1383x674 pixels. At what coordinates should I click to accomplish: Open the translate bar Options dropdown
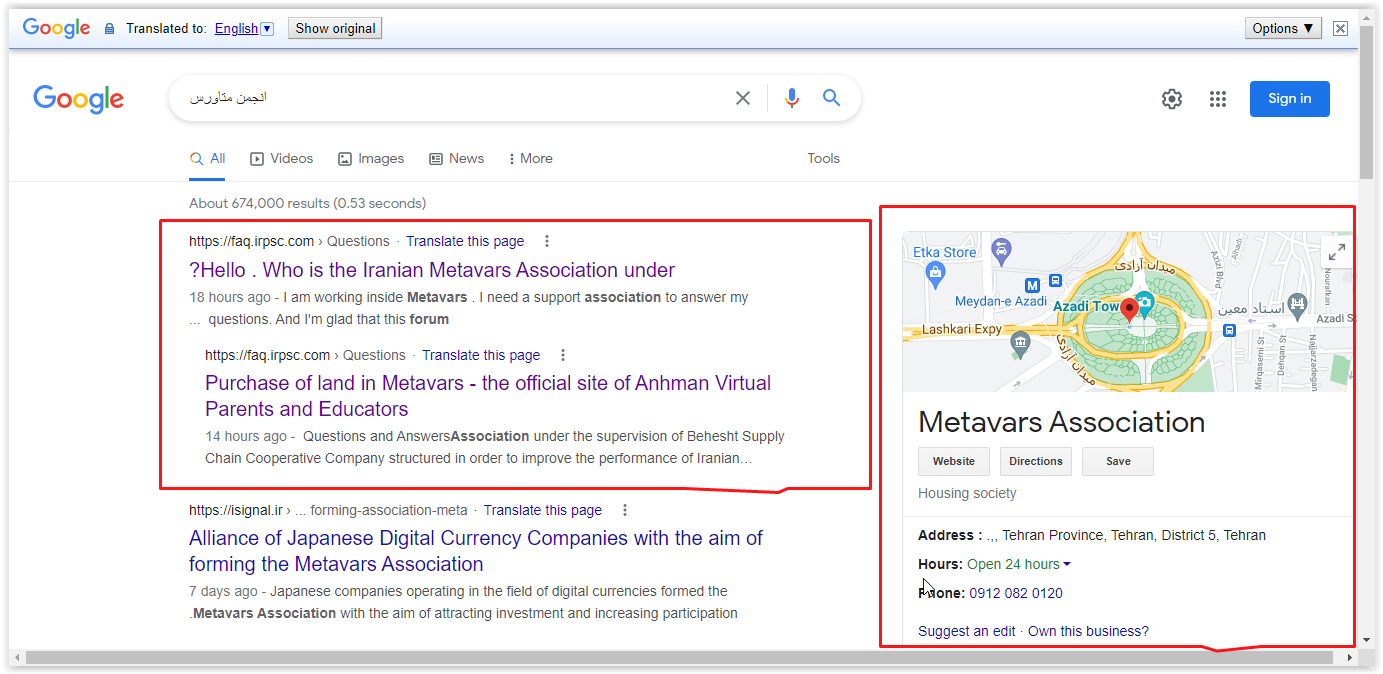pos(1283,28)
